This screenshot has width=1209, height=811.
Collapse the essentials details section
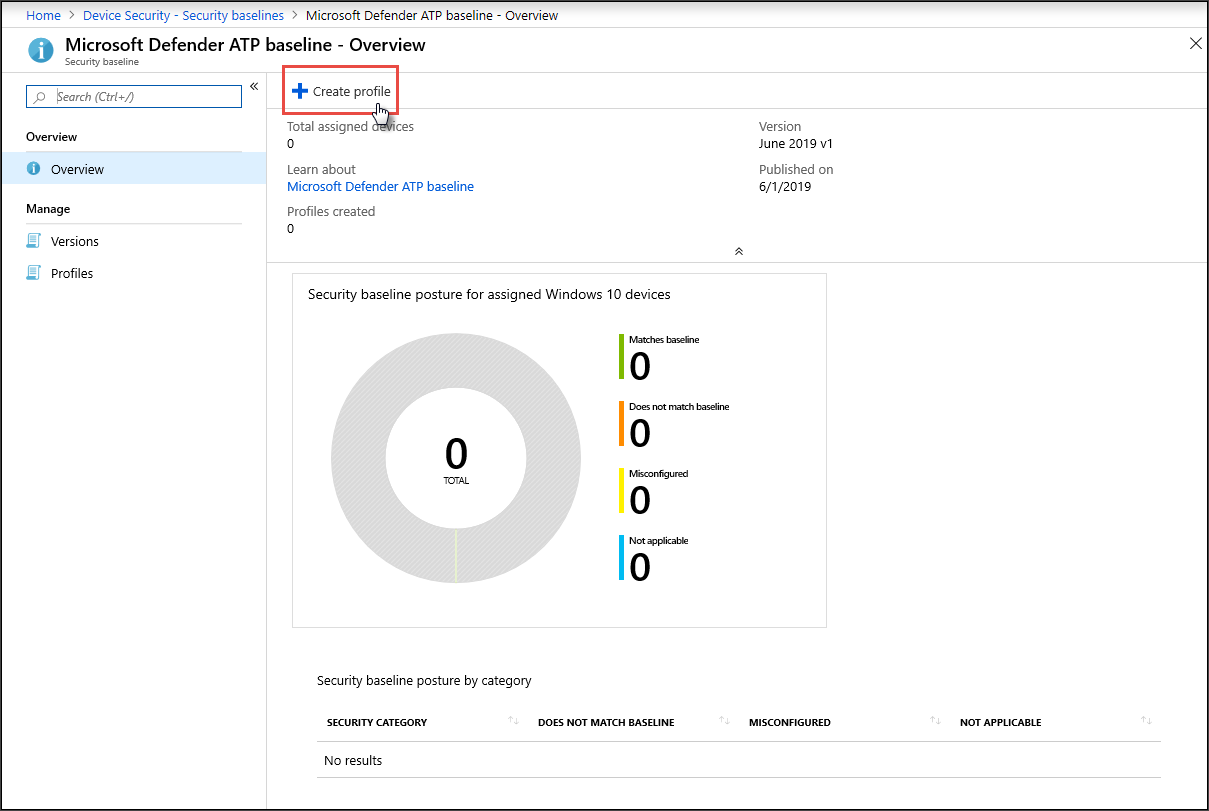738,251
